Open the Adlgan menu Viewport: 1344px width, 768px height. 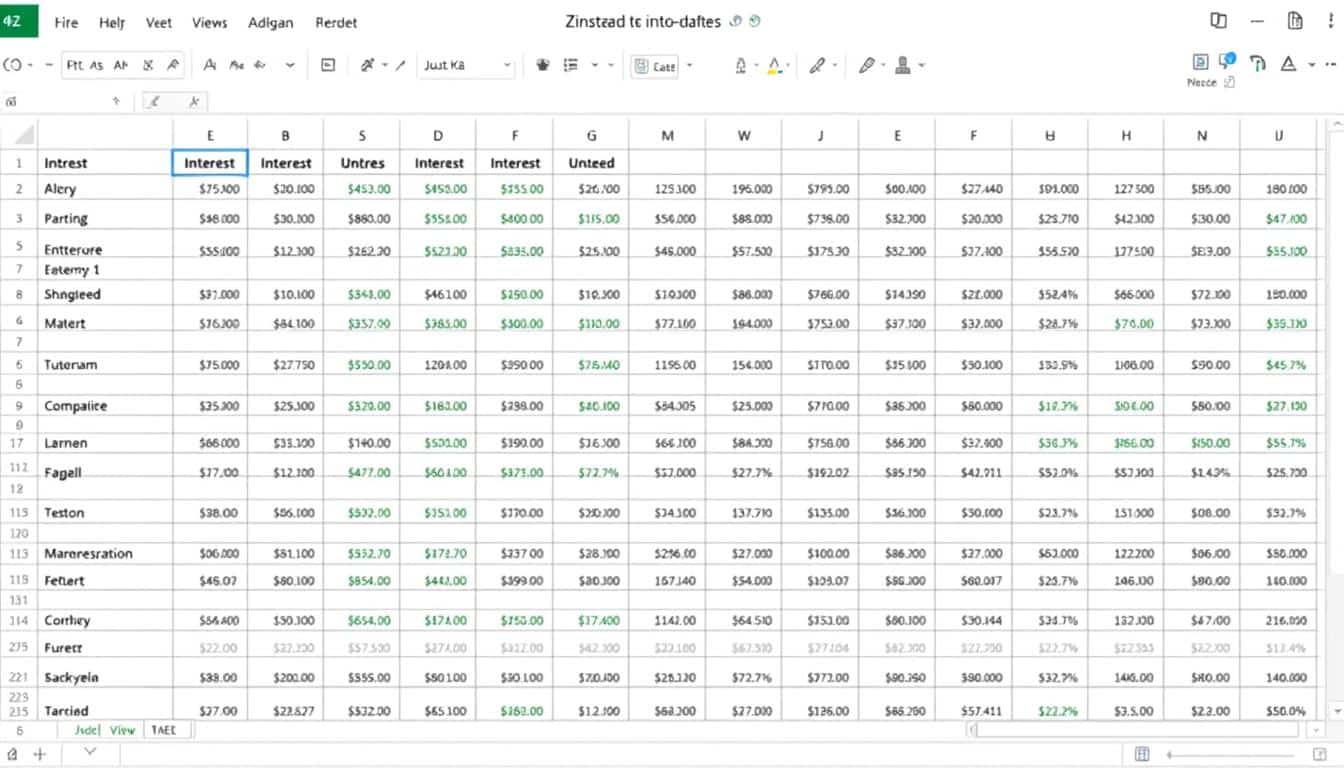[272, 22]
